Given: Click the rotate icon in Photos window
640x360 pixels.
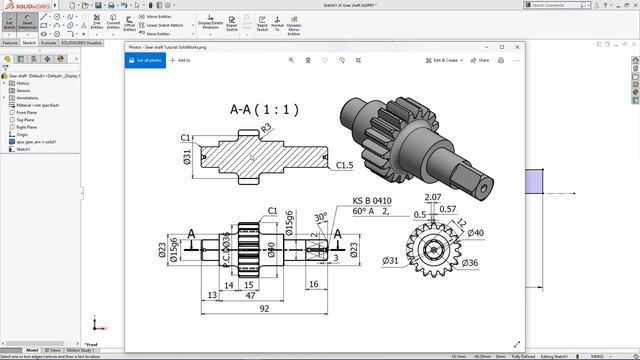Looking at the screenshot, I should click(342, 60).
